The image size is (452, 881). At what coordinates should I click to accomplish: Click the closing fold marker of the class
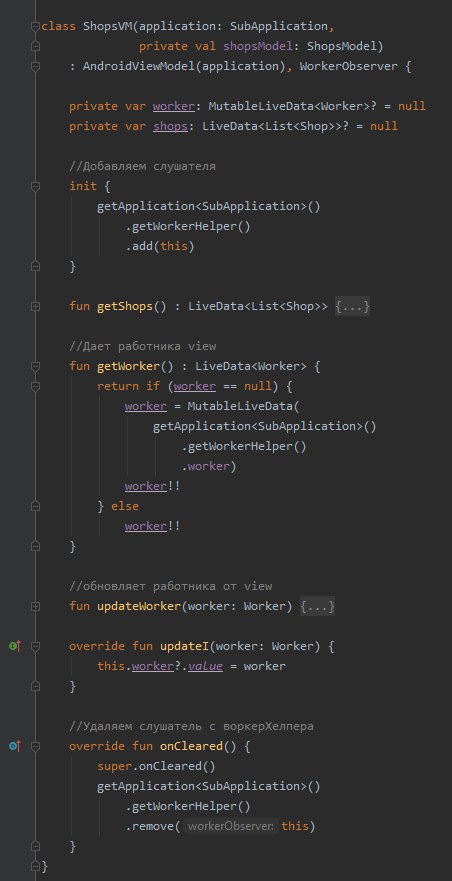[x=35, y=866]
